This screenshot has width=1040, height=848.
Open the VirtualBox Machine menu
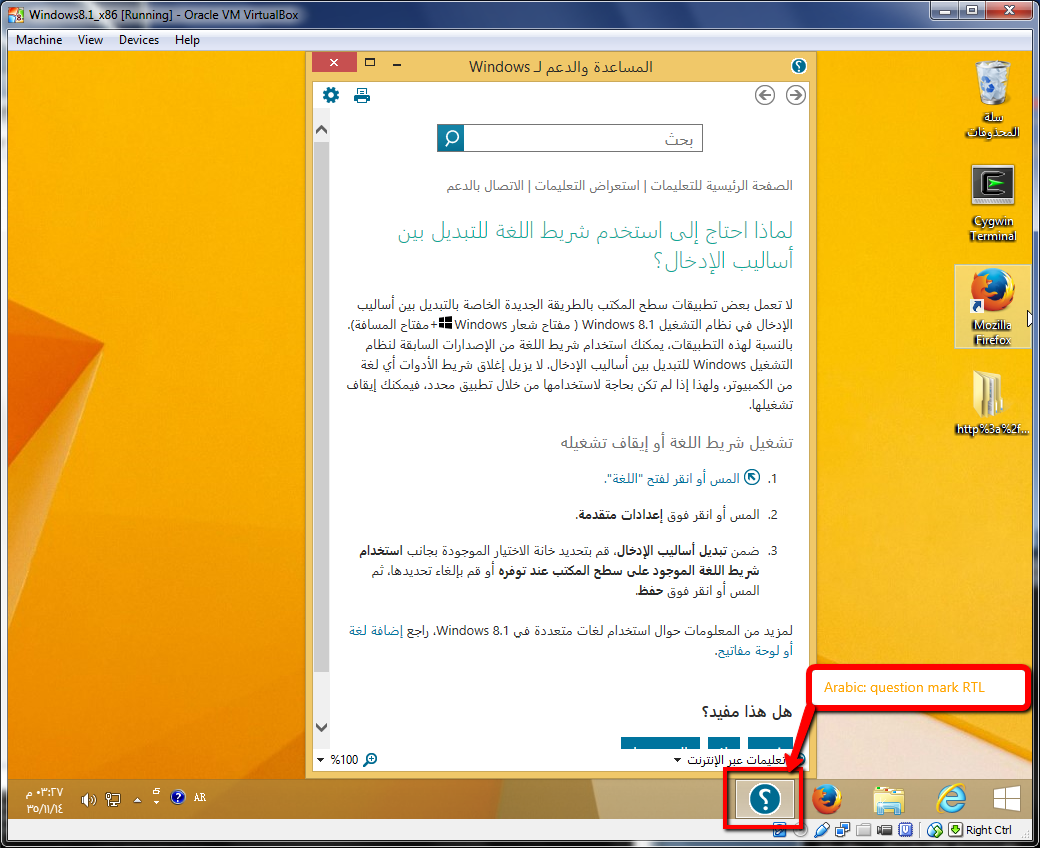[39, 40]
